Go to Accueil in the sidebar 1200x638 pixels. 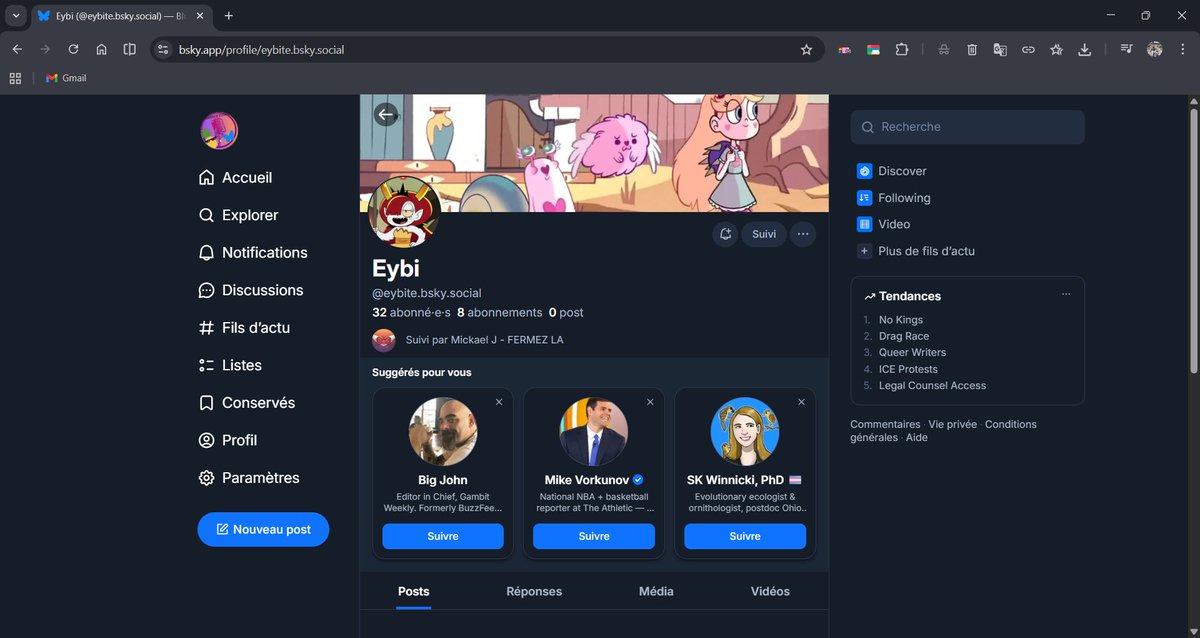[x=235, y=178]
